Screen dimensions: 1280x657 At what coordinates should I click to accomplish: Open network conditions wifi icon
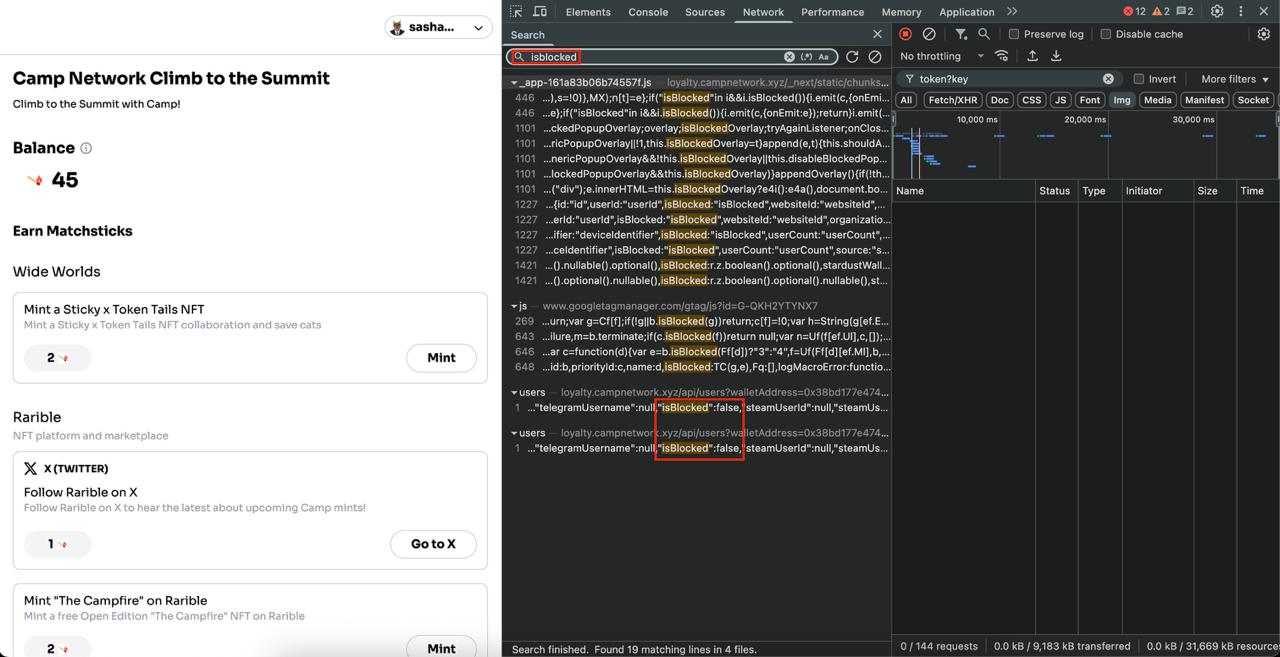coord(1001,56)
